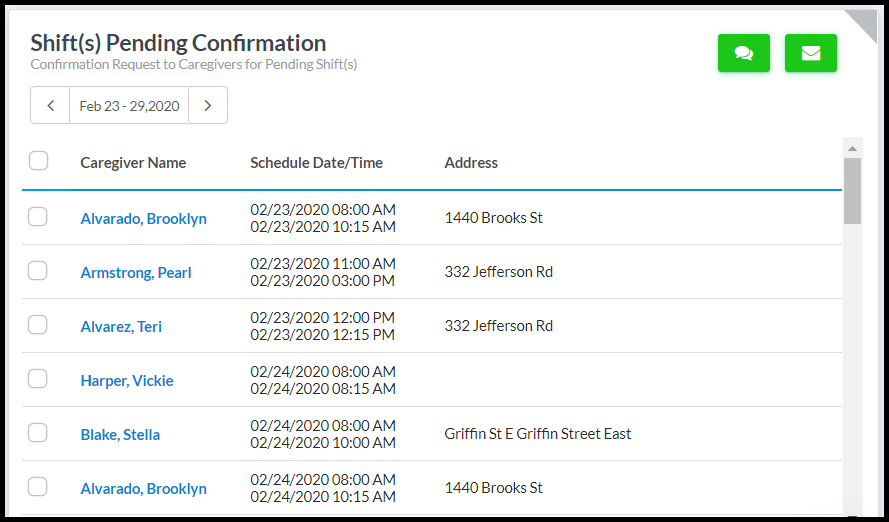Viewport: 889px width, 522px height.
Task: Click the folded corner at top right
Action: [x=864, y=22]
